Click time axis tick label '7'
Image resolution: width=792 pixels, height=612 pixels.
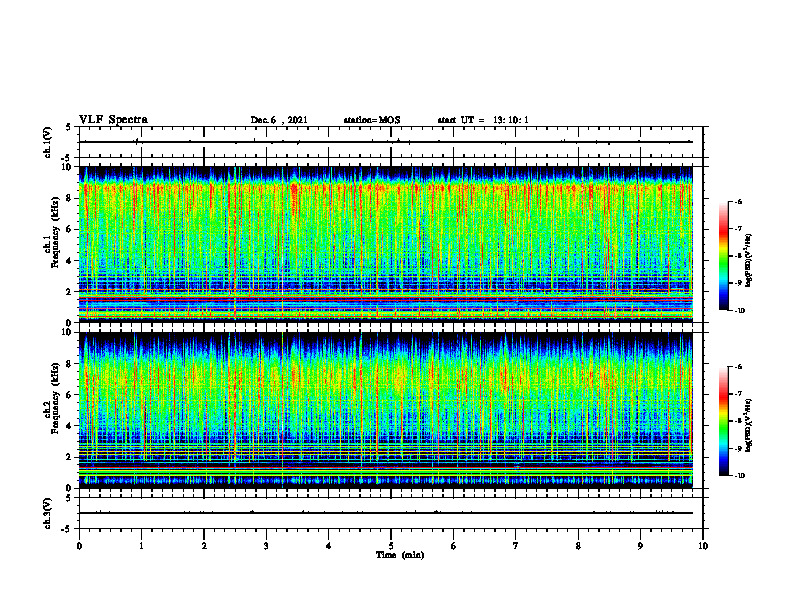coord(516,546)
